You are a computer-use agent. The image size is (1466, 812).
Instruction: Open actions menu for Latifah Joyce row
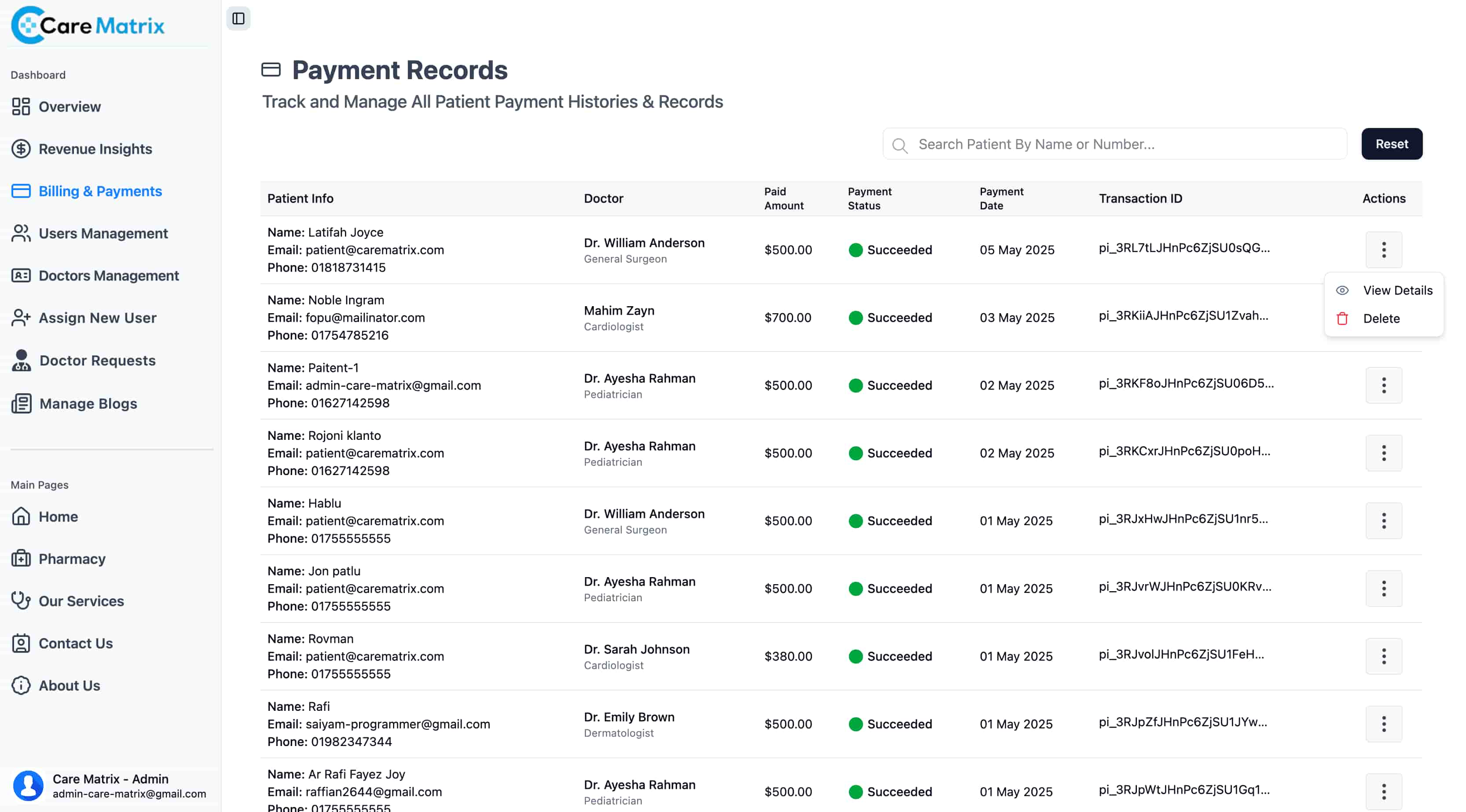[x=1383, y=250]
